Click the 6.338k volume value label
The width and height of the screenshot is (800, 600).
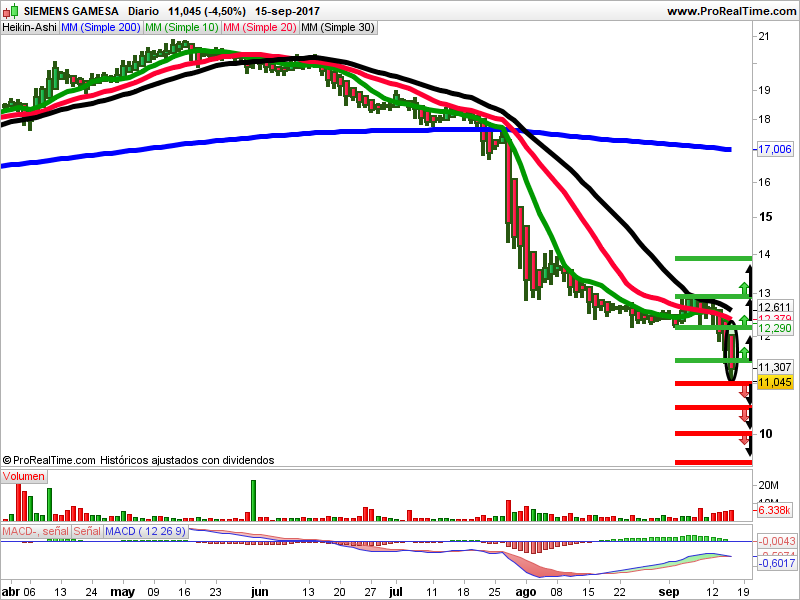(774, 510)
